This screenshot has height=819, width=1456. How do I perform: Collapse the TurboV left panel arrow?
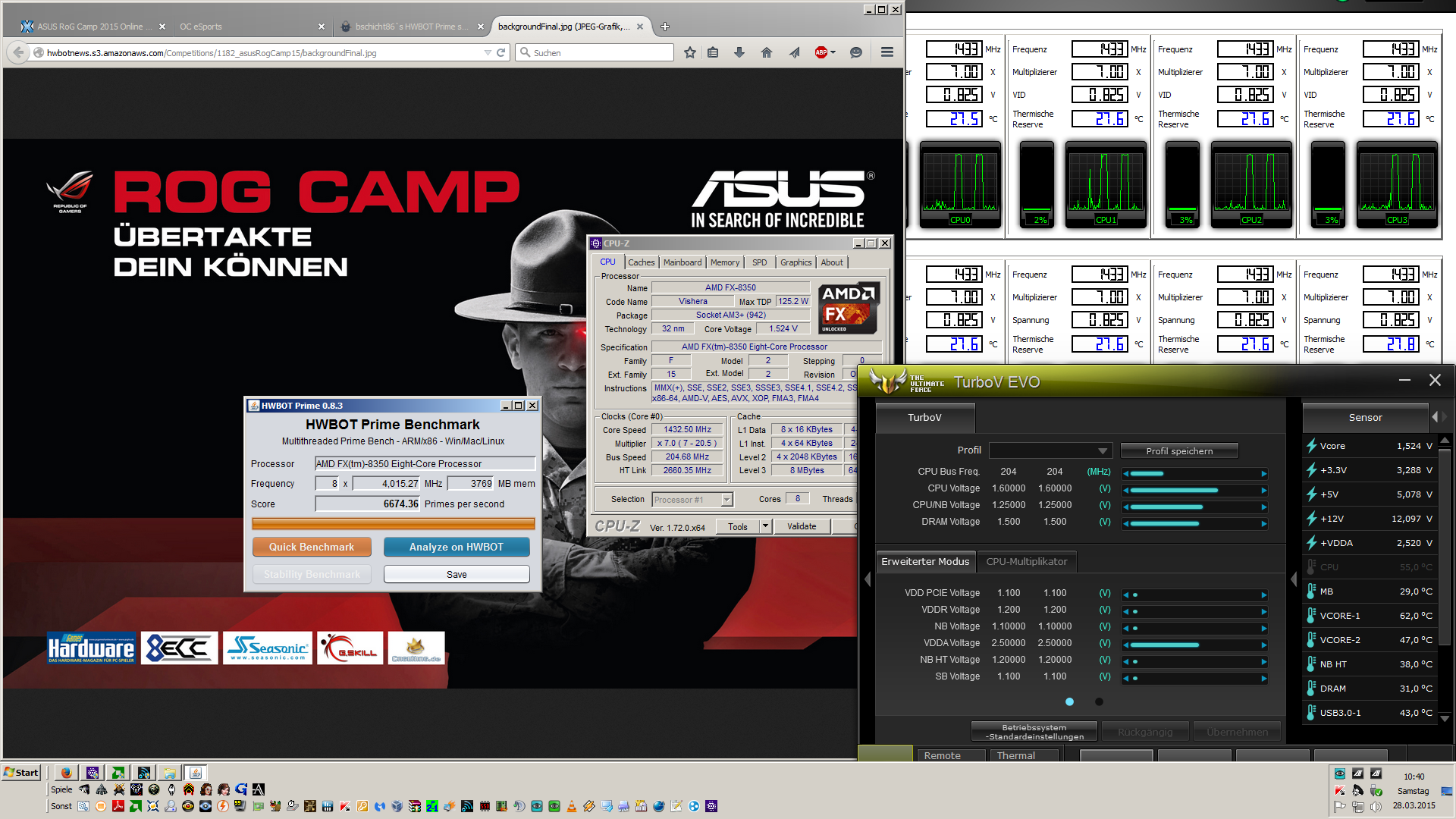(x=868, y=579)
